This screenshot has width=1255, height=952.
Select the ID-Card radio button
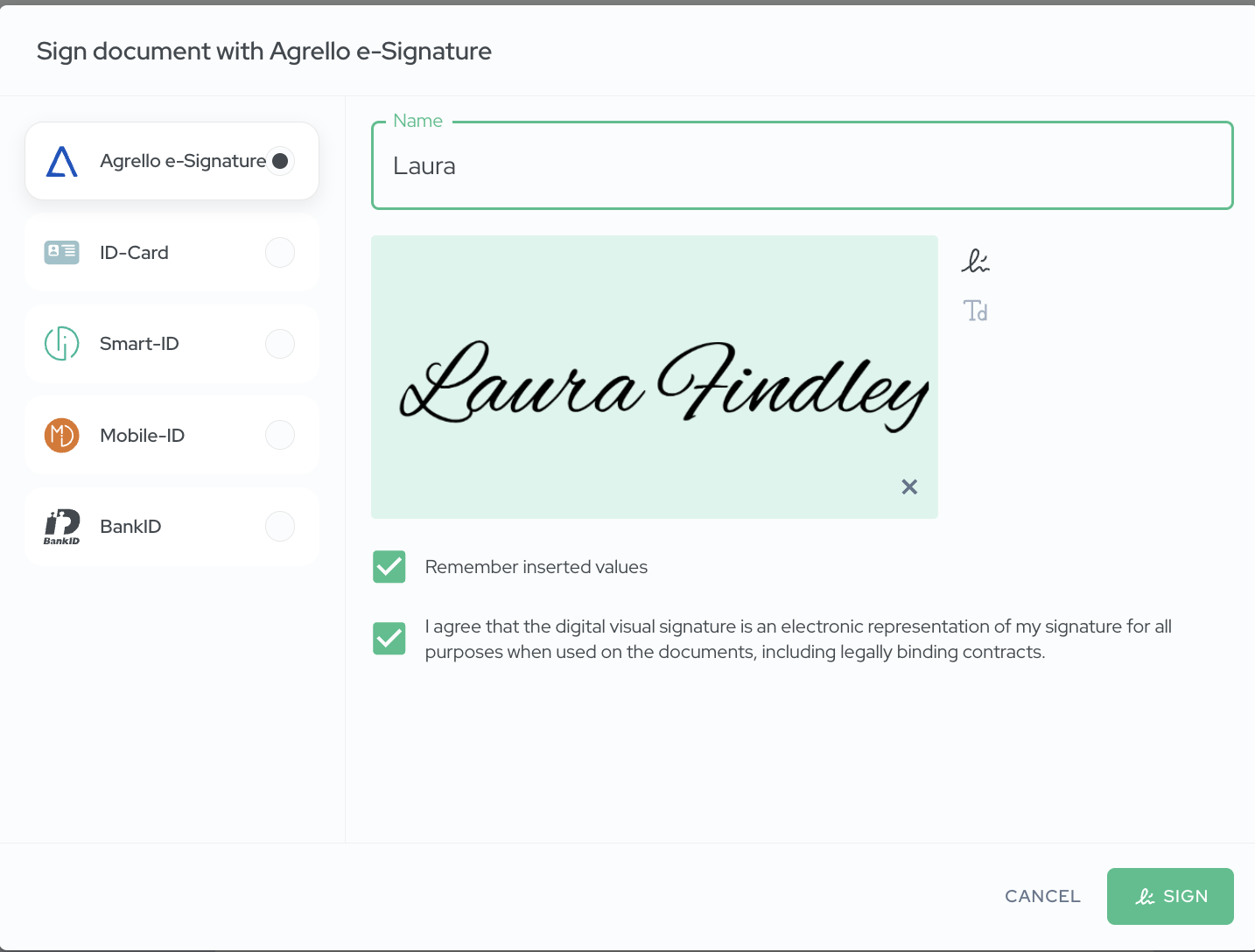click(x=280, y=253)
